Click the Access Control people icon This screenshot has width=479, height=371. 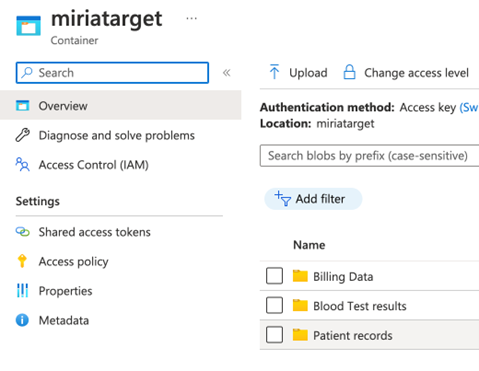coord(22,164)
